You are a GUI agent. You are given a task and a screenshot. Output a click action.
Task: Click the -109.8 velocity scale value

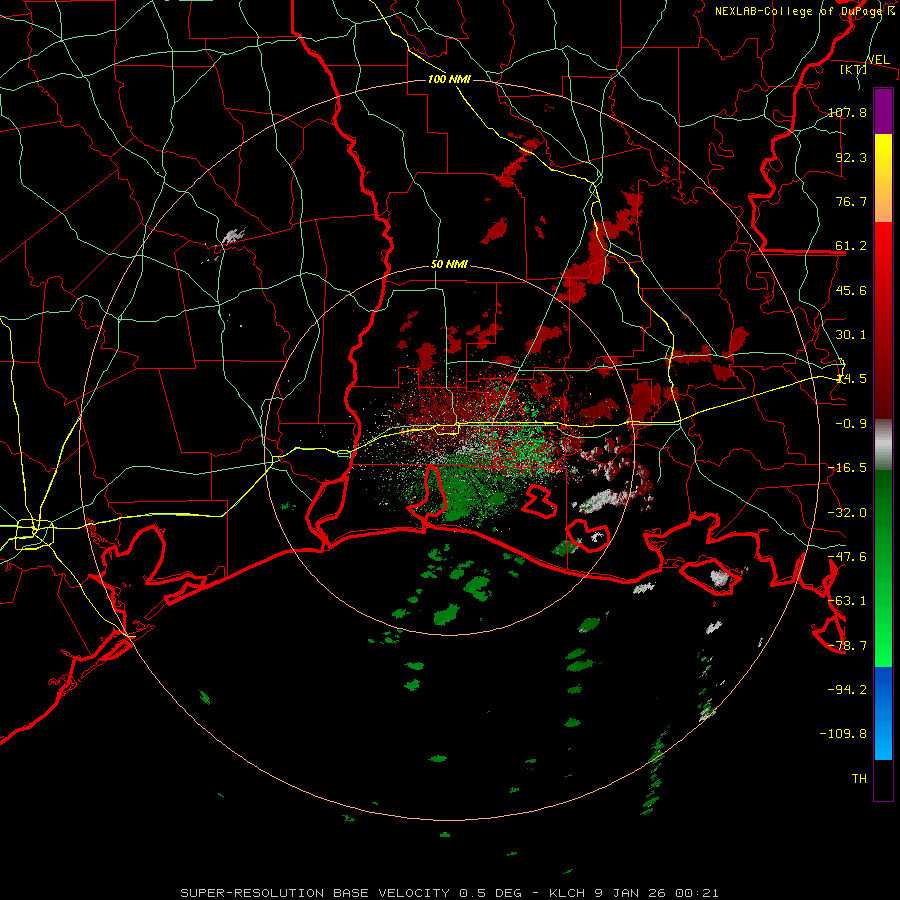[x=843, y=734]
